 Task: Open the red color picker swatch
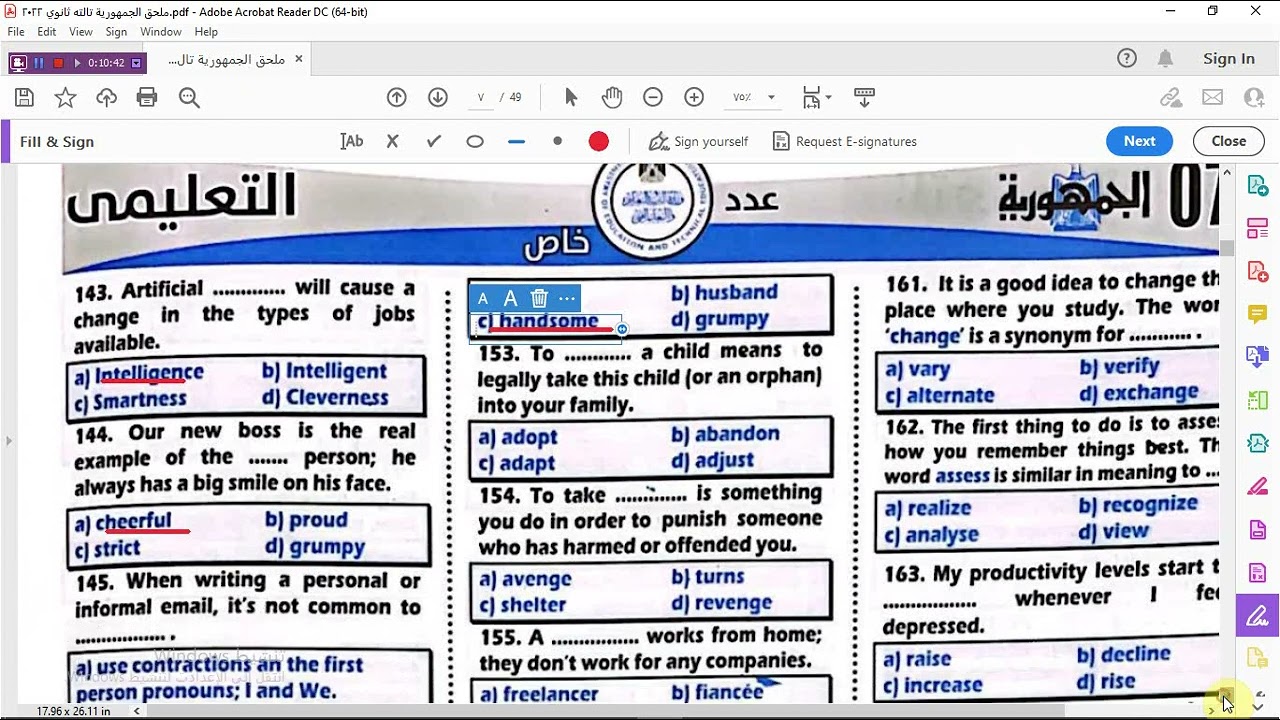coord(599,141)
